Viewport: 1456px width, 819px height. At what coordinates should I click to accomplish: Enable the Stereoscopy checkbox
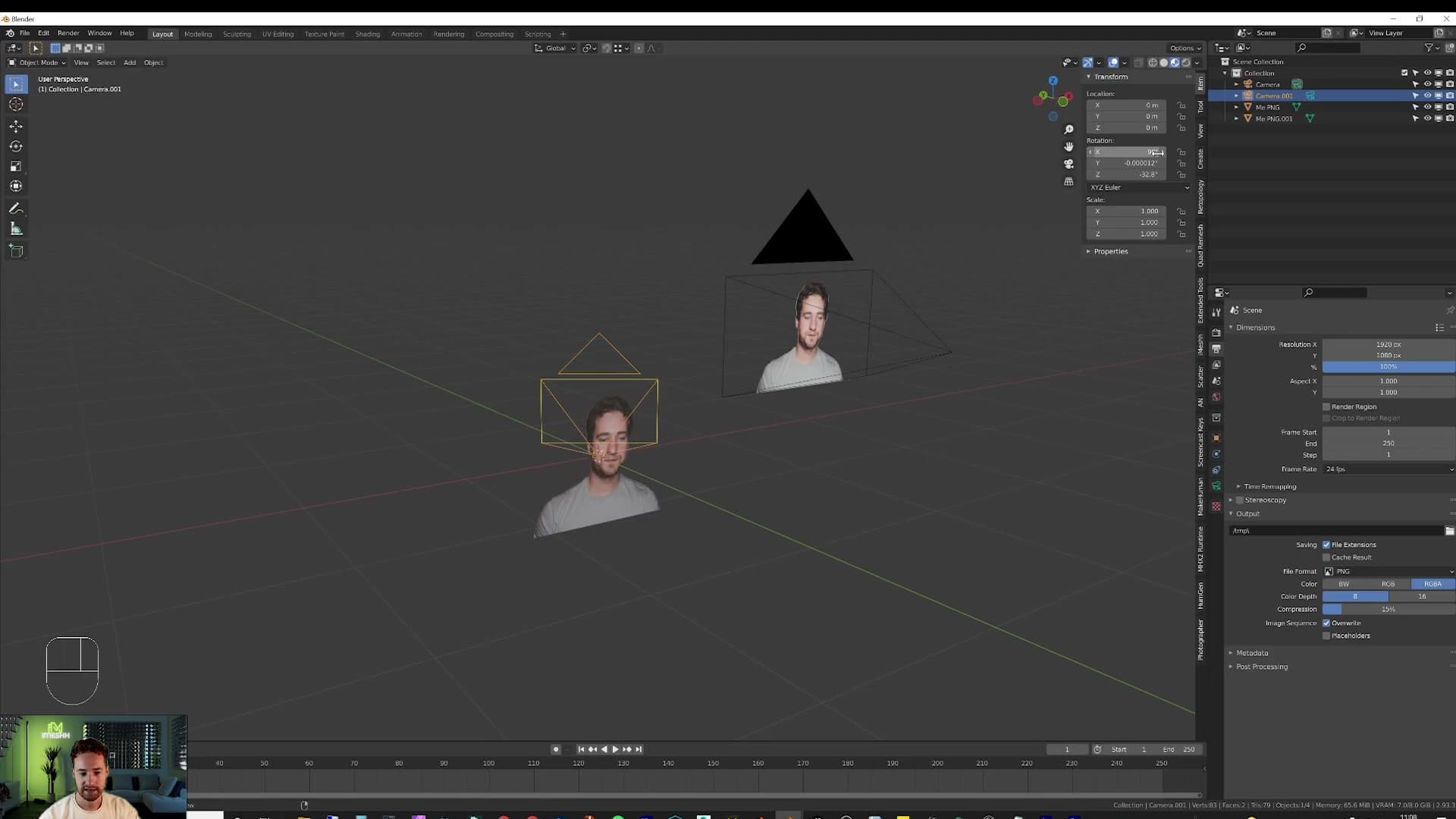[x=1240, y=500]
